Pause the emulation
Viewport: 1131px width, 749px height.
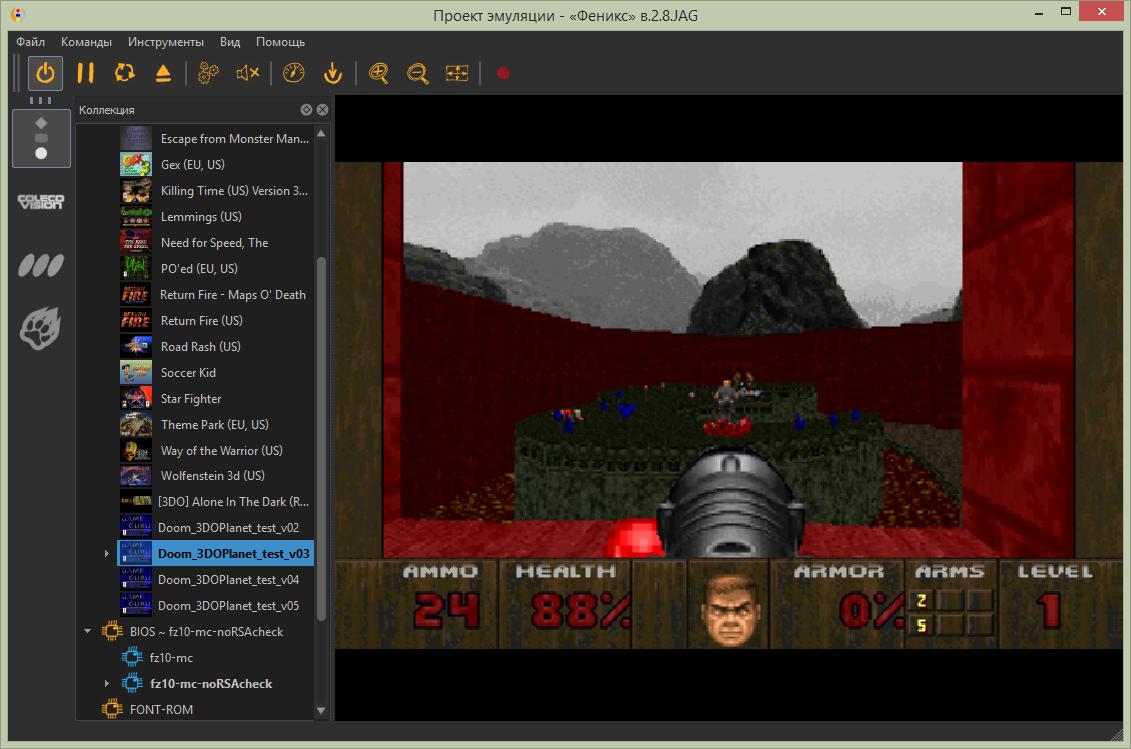click(x=85, y=73)
